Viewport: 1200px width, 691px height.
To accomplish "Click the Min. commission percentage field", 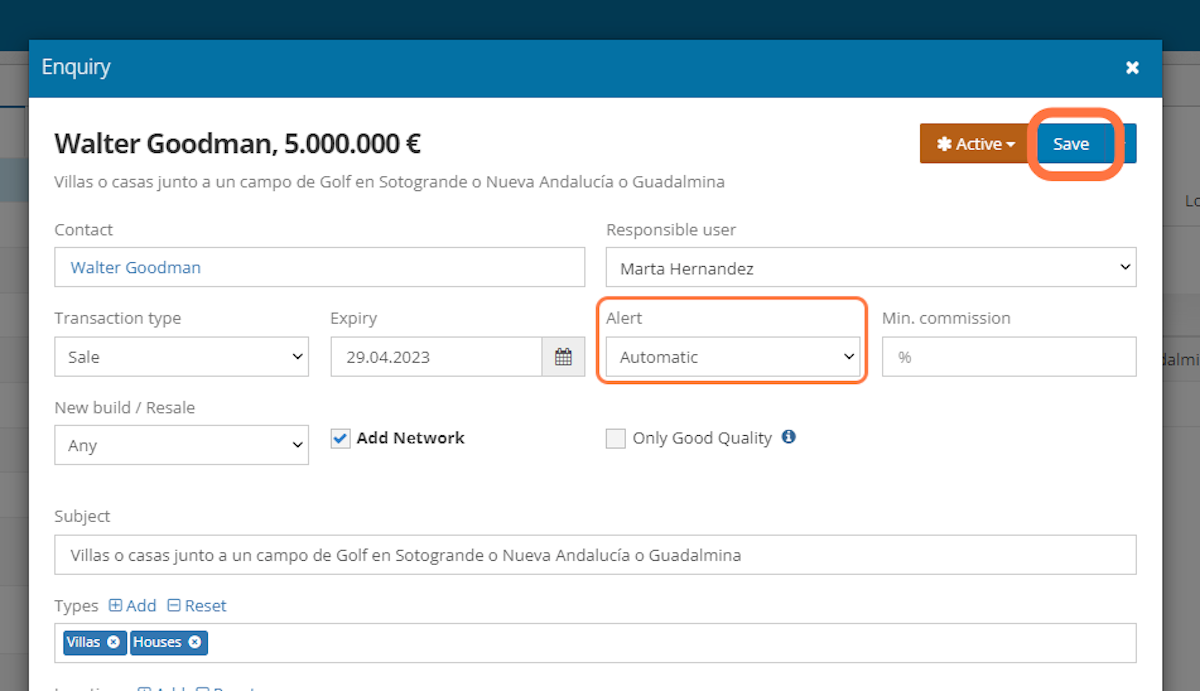I will click(x=1007, y=356).
